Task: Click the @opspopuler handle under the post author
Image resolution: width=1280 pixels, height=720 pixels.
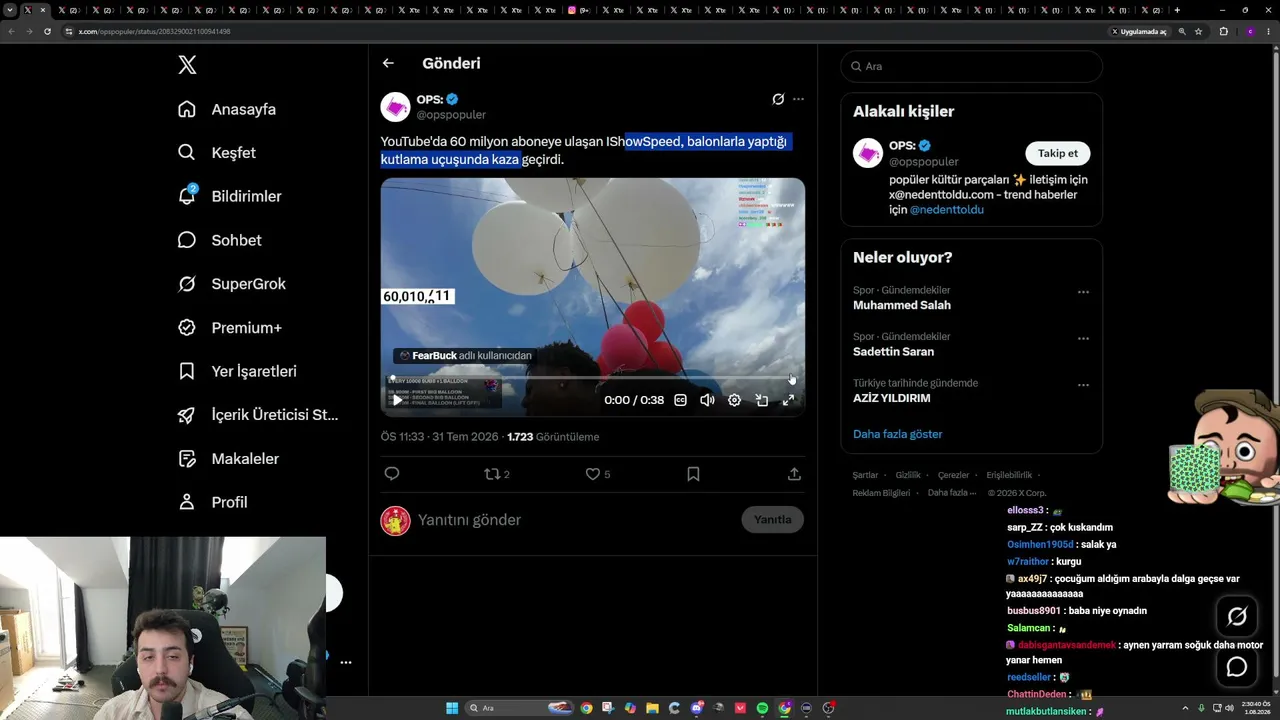Action: tap(451, 115)
